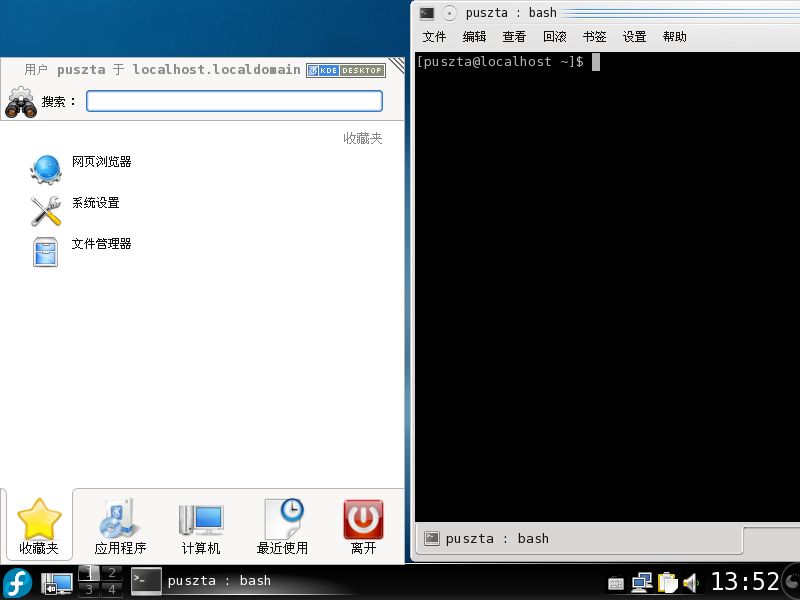Open Konsole 回滚 scrollback menu

pyautogui.click(x=555, y=37)
